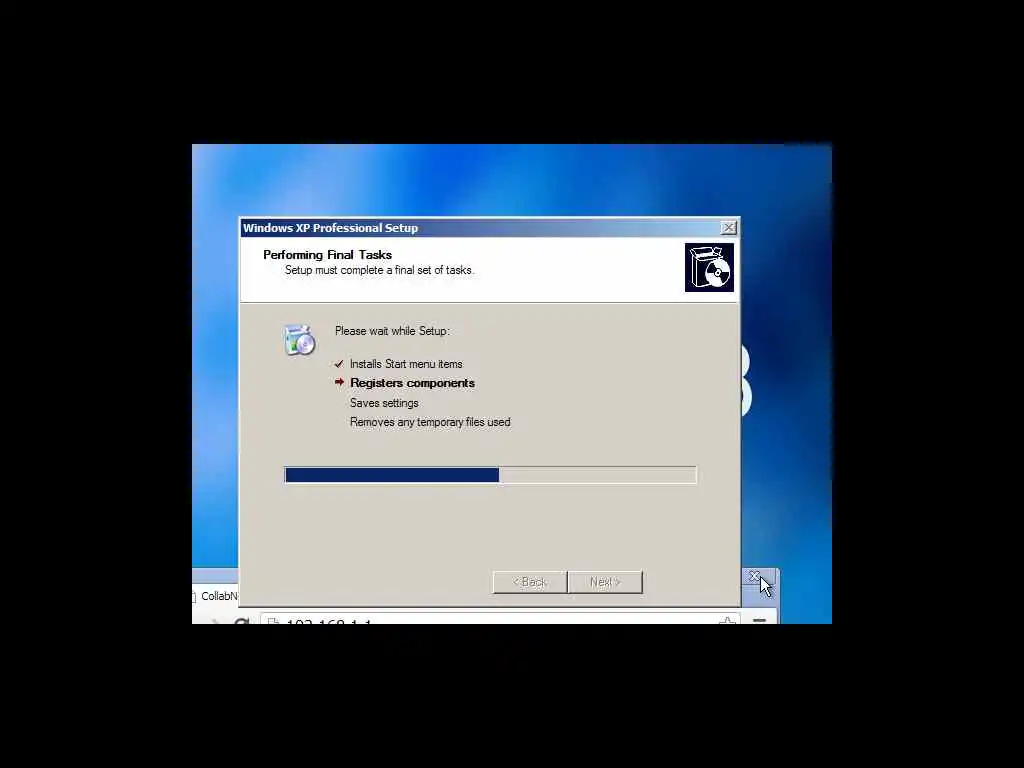Click the setup box-and-CD icon in header

point(709,267)
